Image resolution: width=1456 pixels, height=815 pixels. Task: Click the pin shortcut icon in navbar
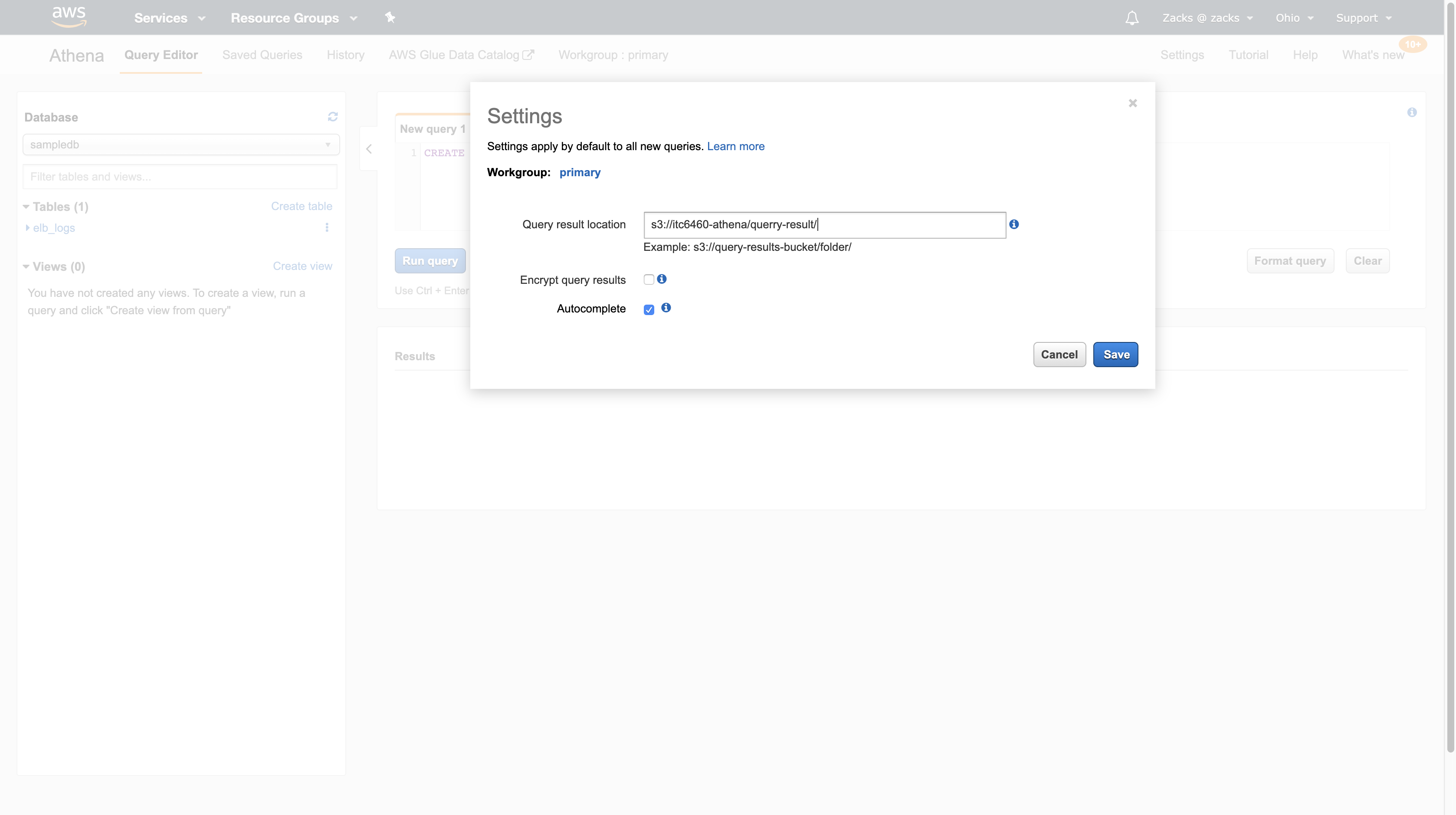tap(390, 17)
